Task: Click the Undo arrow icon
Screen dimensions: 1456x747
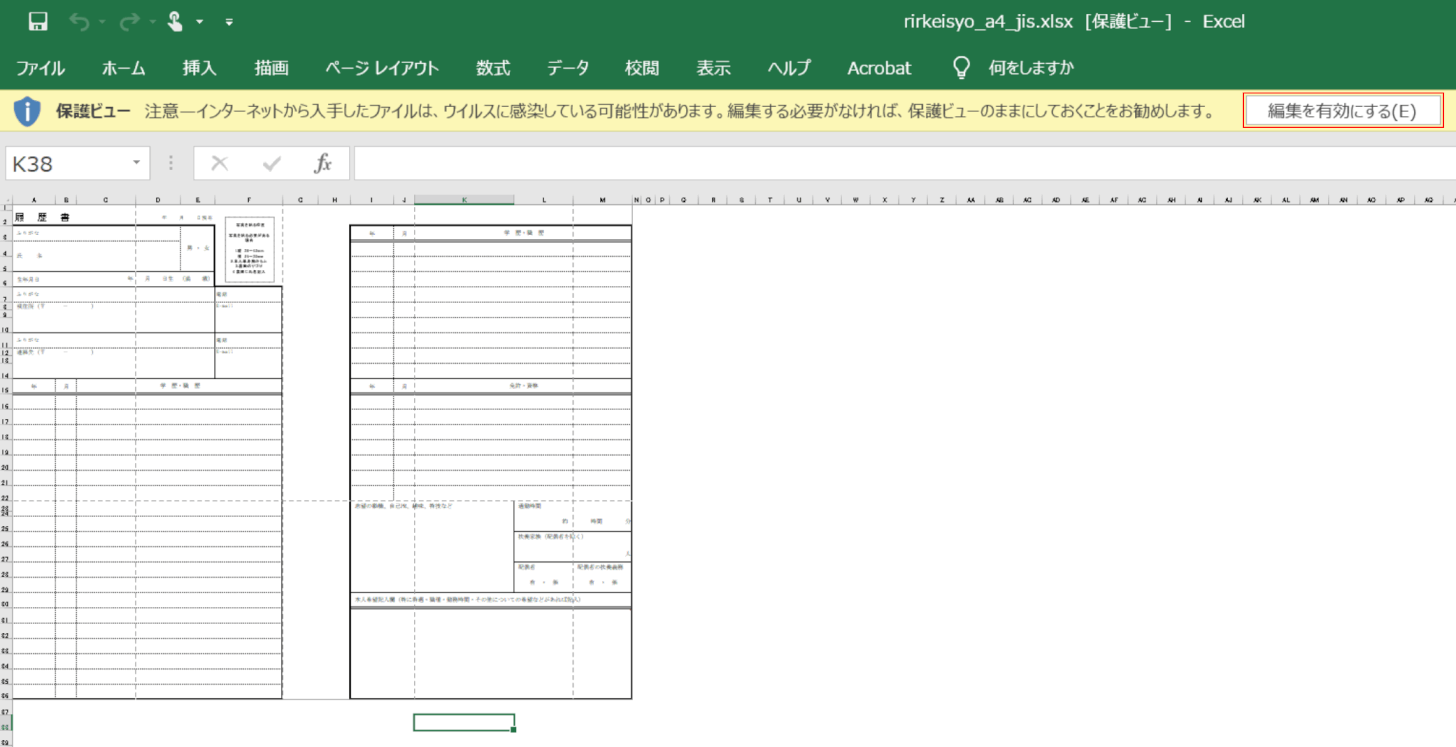Action: (80, 21)
